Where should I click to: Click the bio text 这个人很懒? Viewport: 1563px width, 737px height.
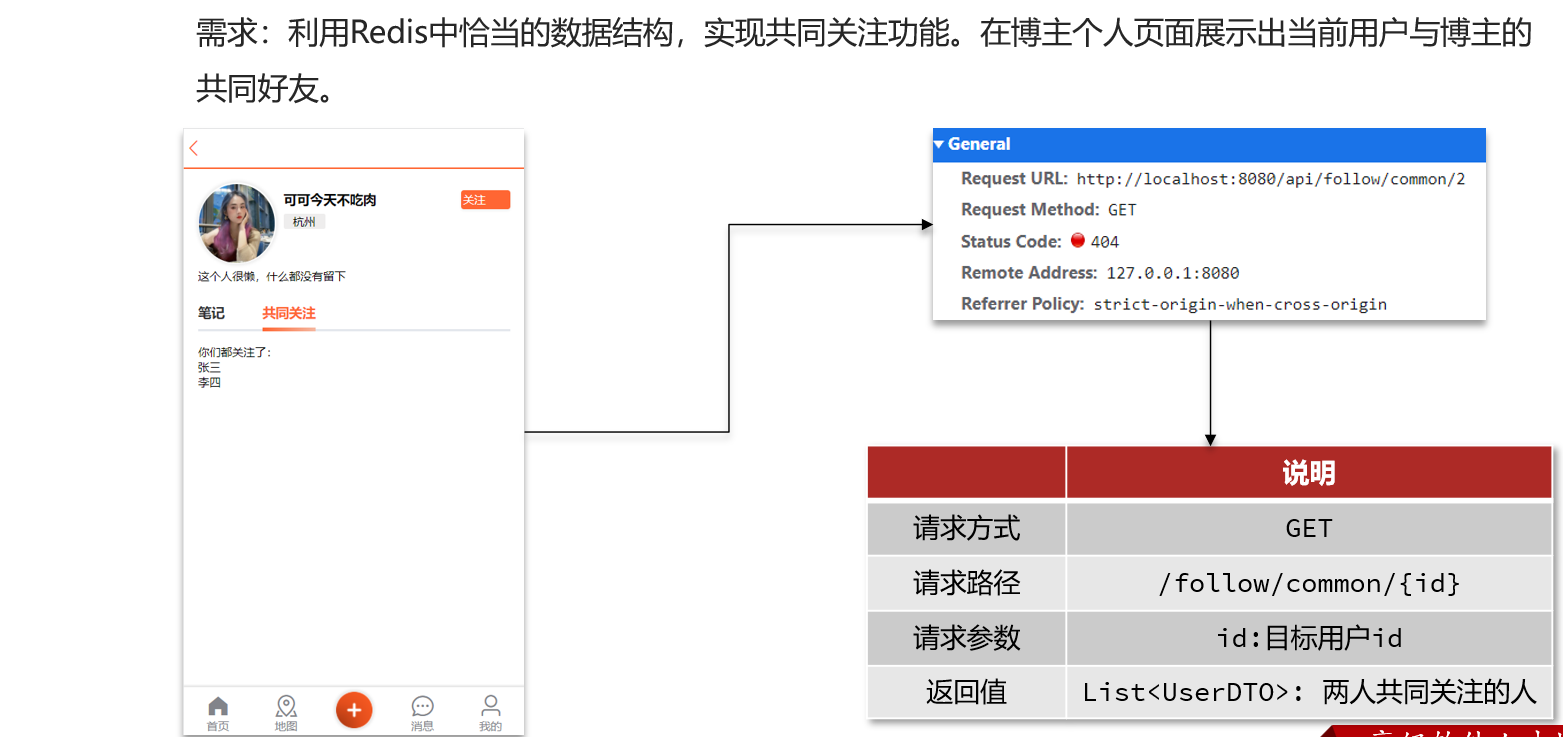[272, 276]
